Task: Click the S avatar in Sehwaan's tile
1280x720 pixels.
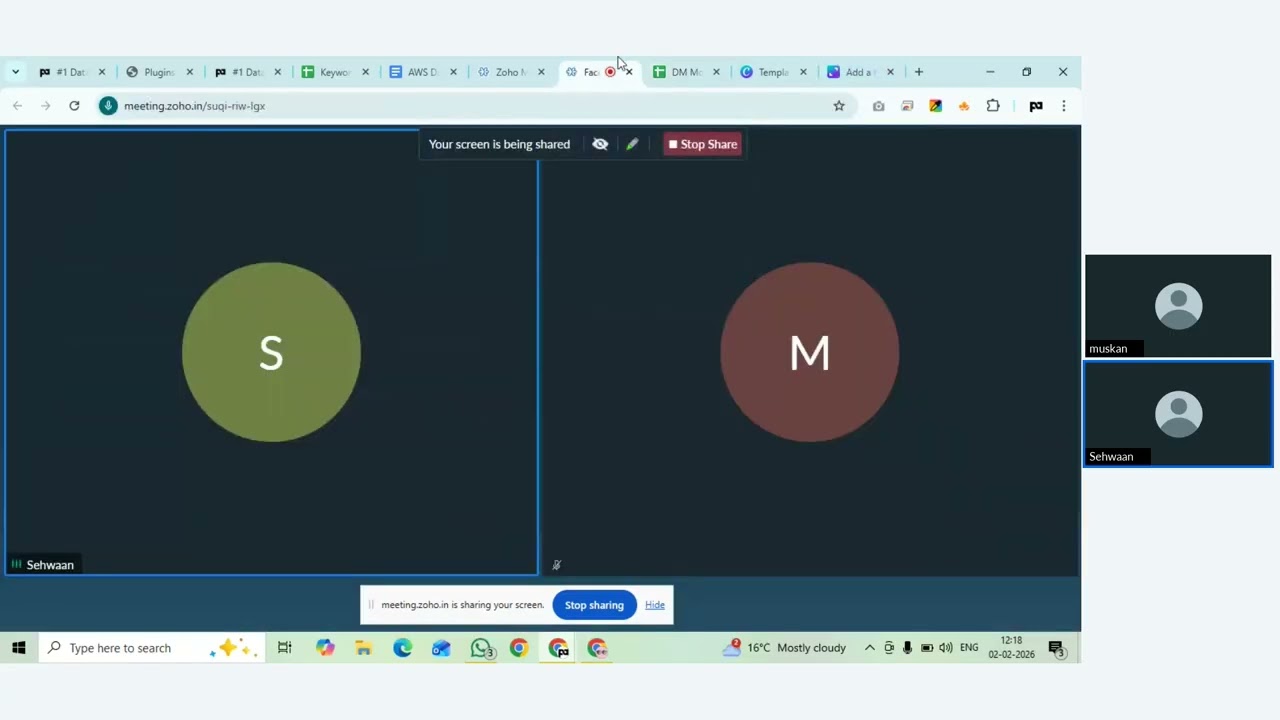Action: [271, 352]
